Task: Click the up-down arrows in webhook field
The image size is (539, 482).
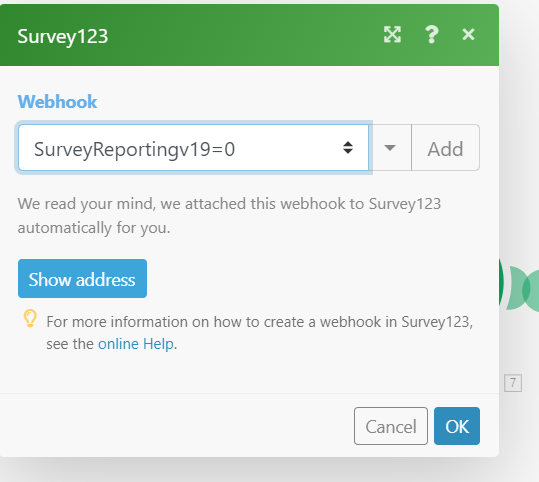Action: coord(348,148)
